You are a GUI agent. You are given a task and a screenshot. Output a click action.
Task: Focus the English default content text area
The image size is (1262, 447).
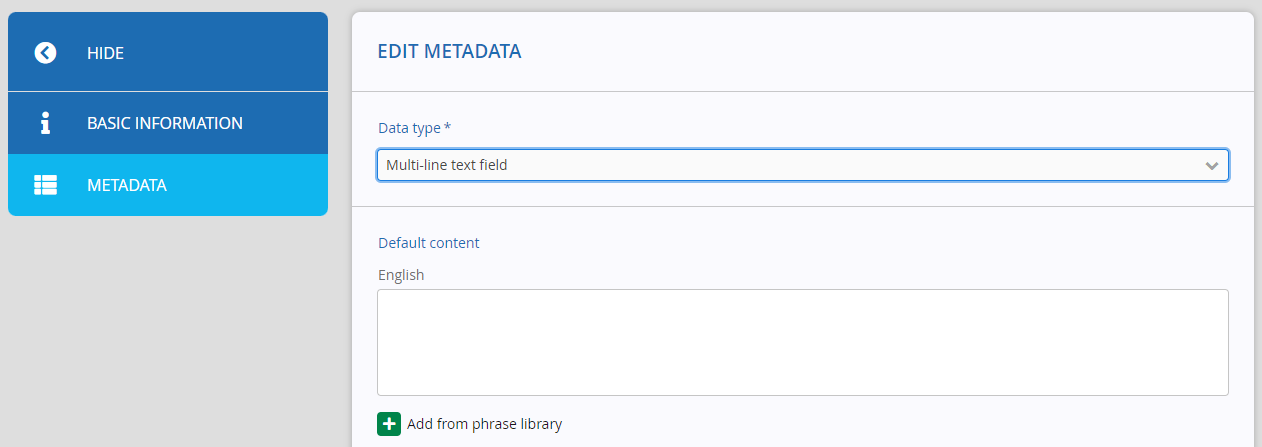pyautogui.click(x=802, y=342)
